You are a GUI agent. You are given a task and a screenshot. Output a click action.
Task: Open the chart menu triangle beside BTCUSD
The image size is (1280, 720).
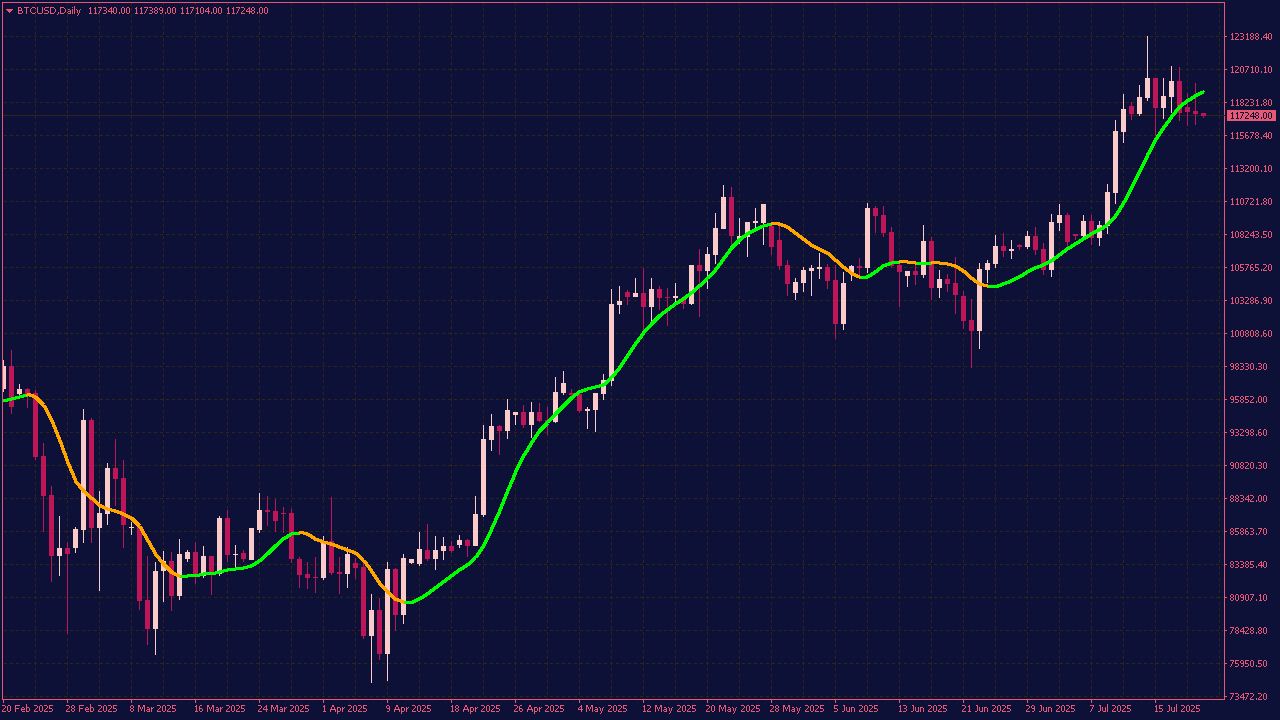(10, 10)
